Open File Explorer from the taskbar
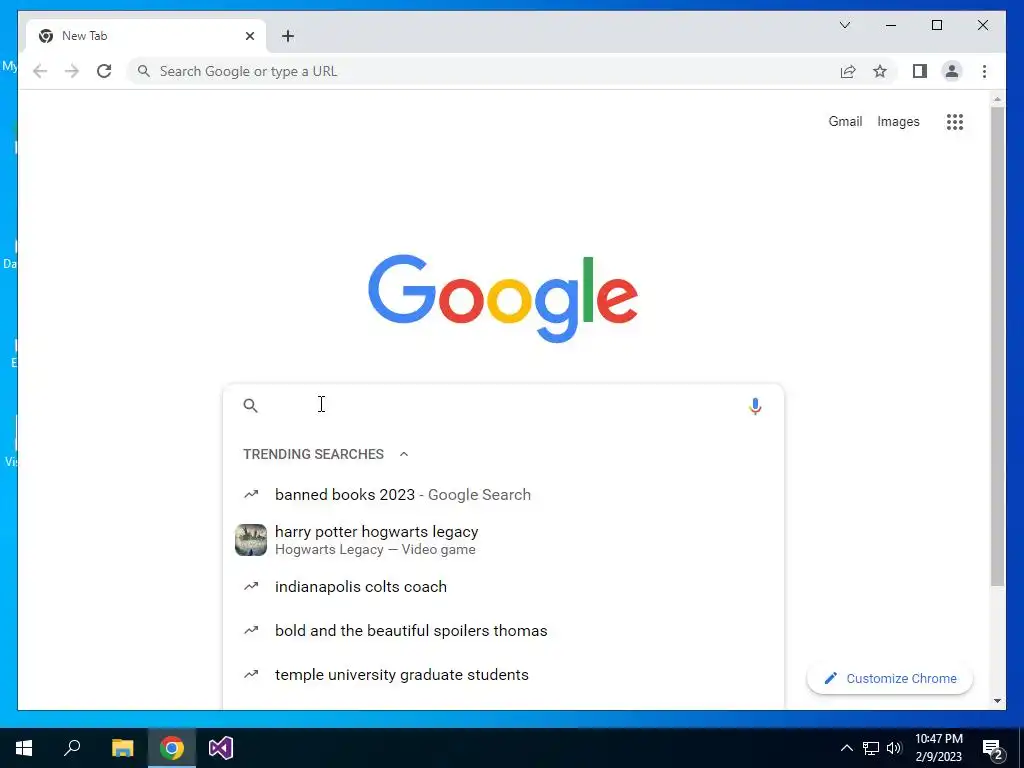 pyautogui.click(x=122, y=748)
